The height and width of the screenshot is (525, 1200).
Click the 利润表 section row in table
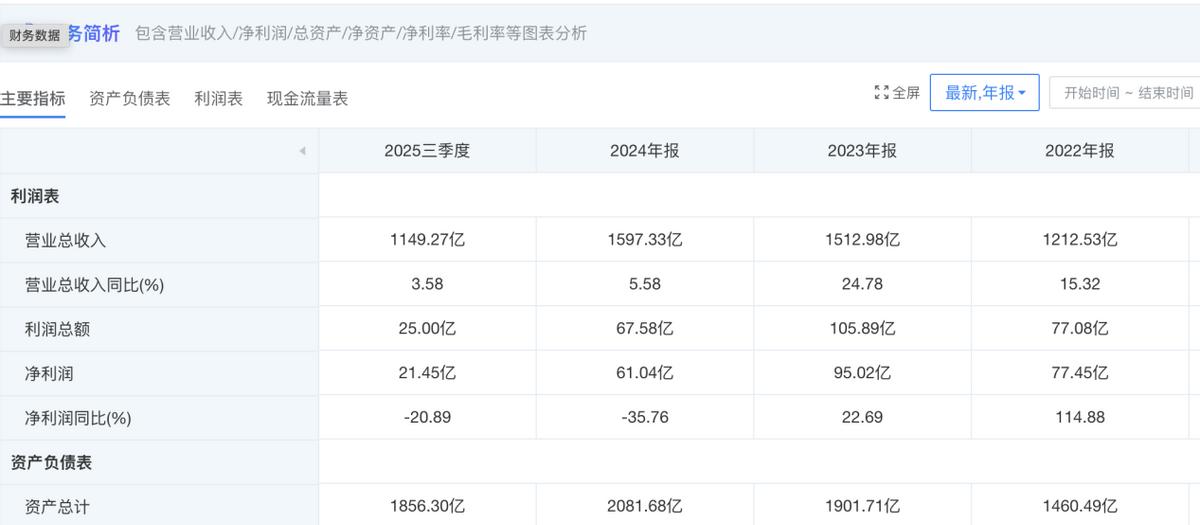tap(35, 196)
